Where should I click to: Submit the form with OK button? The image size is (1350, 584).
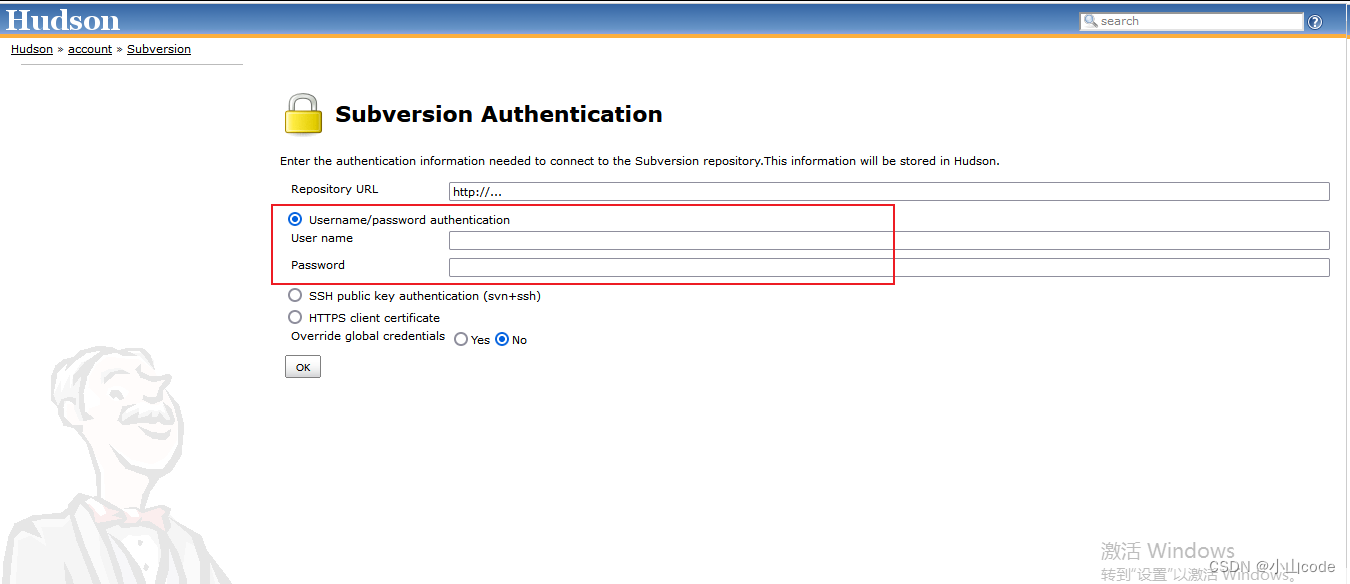coord(303,367)
